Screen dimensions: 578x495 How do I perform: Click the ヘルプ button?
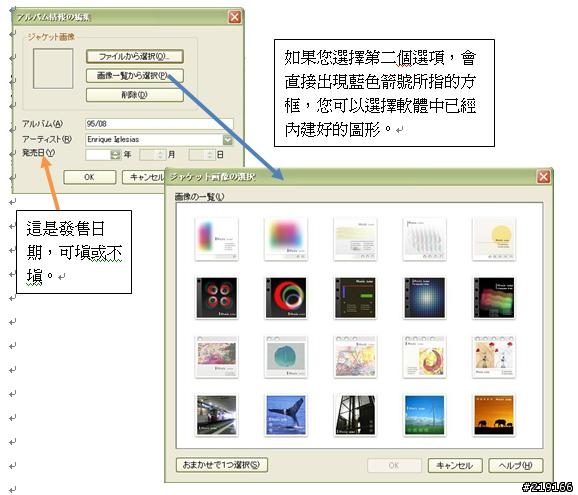coord(515,465)
